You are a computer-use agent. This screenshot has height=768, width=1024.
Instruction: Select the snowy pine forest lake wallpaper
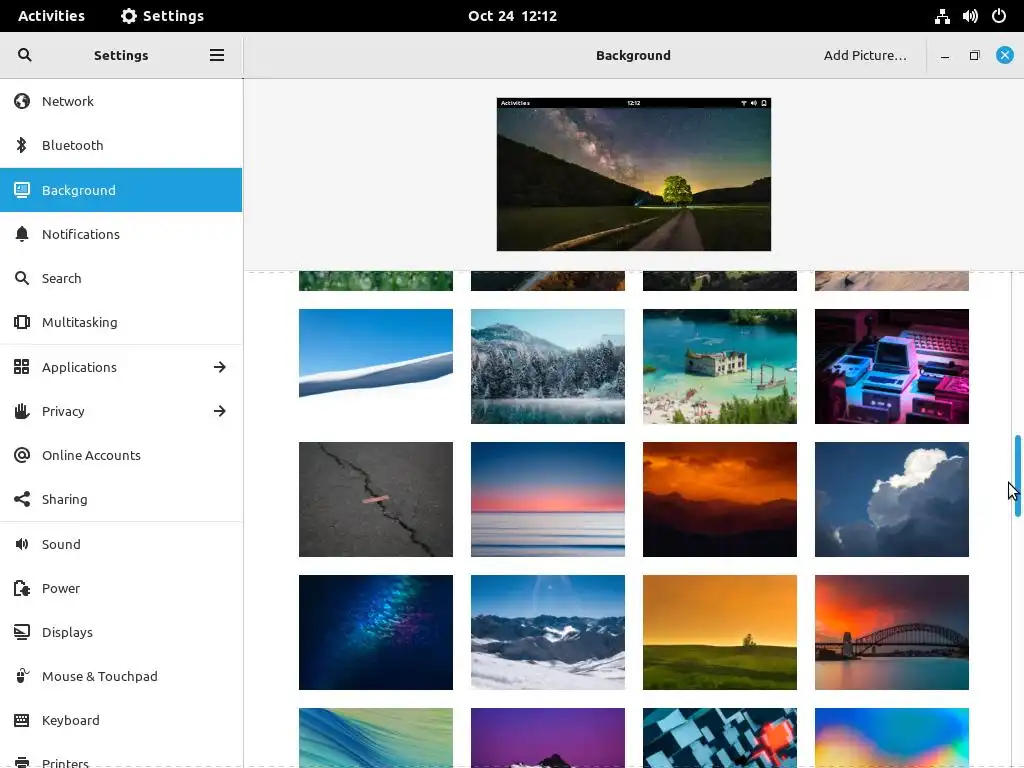[x=547, y=366]
